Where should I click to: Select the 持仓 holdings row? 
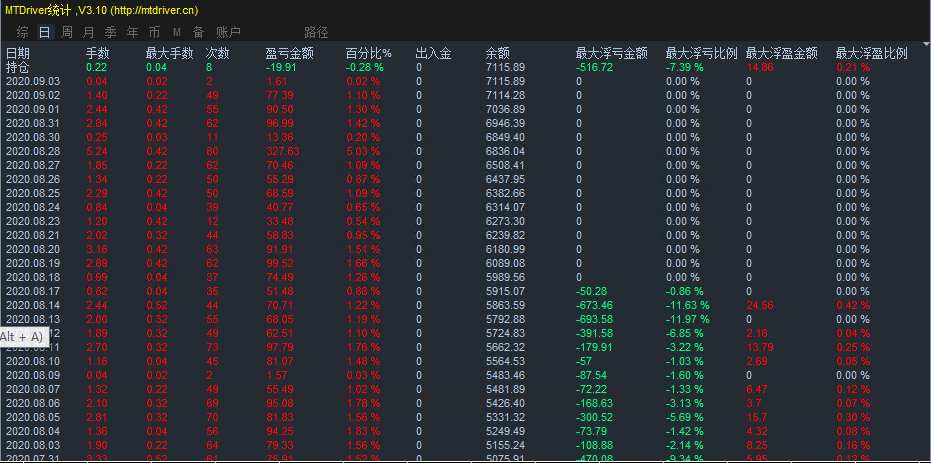pyautogui.click(x=18, y=67)
